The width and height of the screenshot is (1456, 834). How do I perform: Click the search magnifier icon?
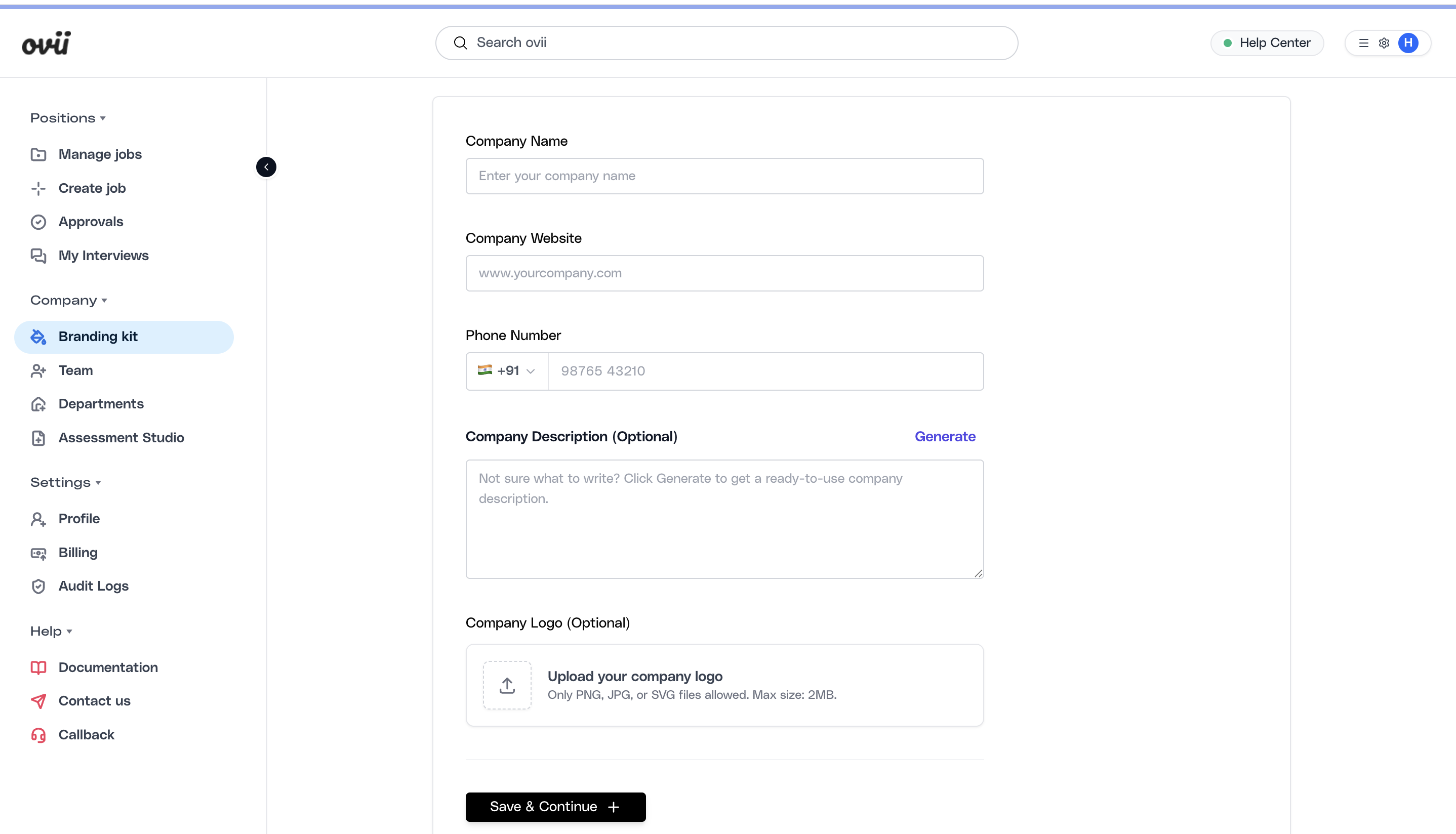click(460, 43)
